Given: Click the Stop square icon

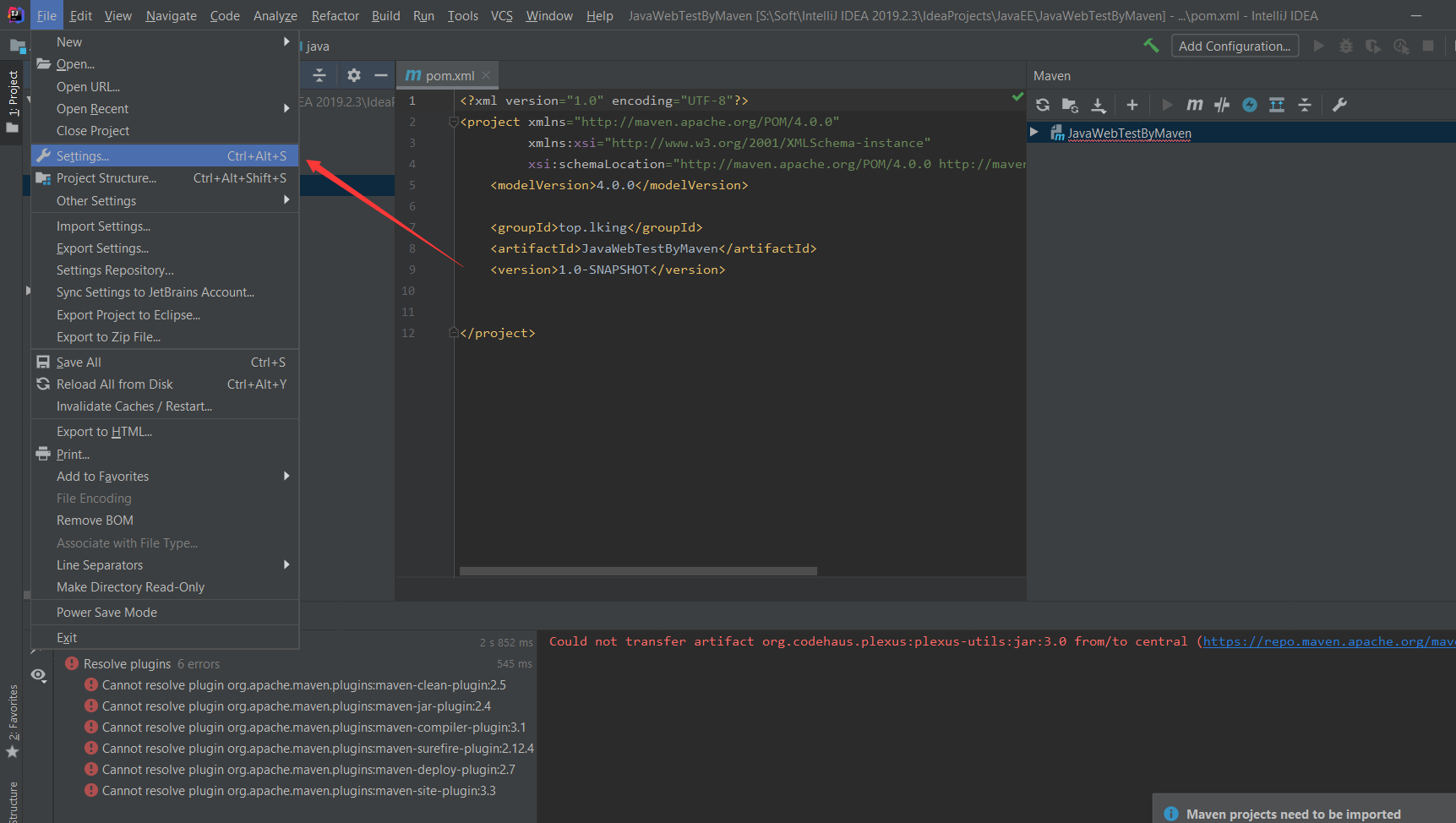Looking at the screenshot, I should click(x=1428, y=46).
